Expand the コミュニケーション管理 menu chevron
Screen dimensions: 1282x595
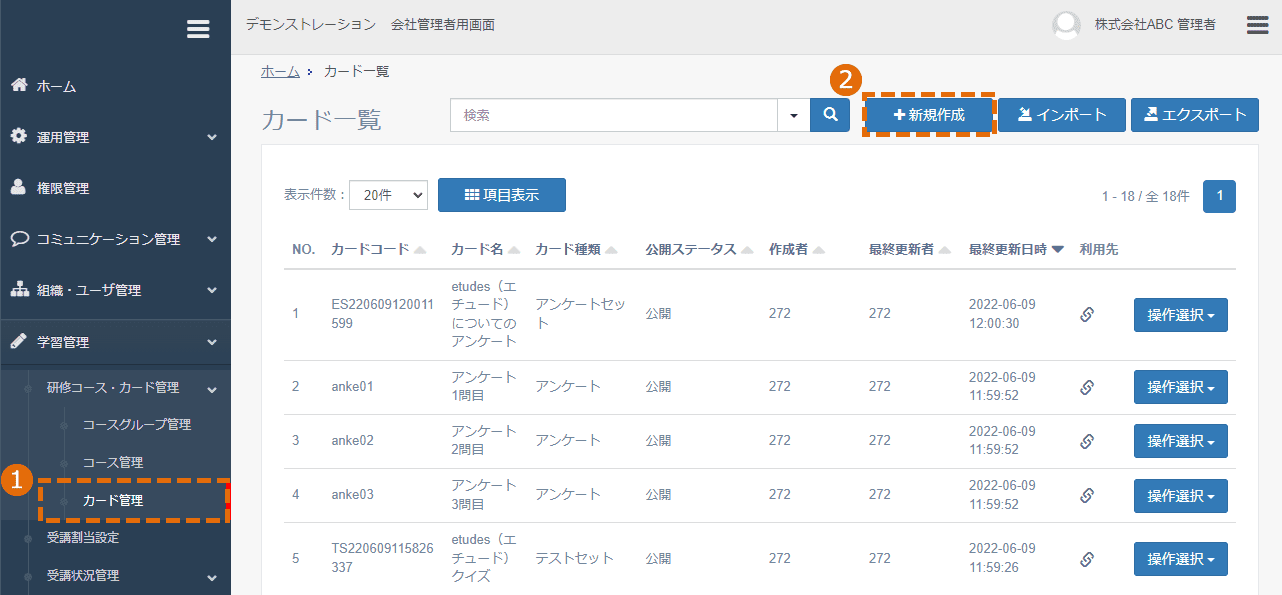[x=212, y=240]
